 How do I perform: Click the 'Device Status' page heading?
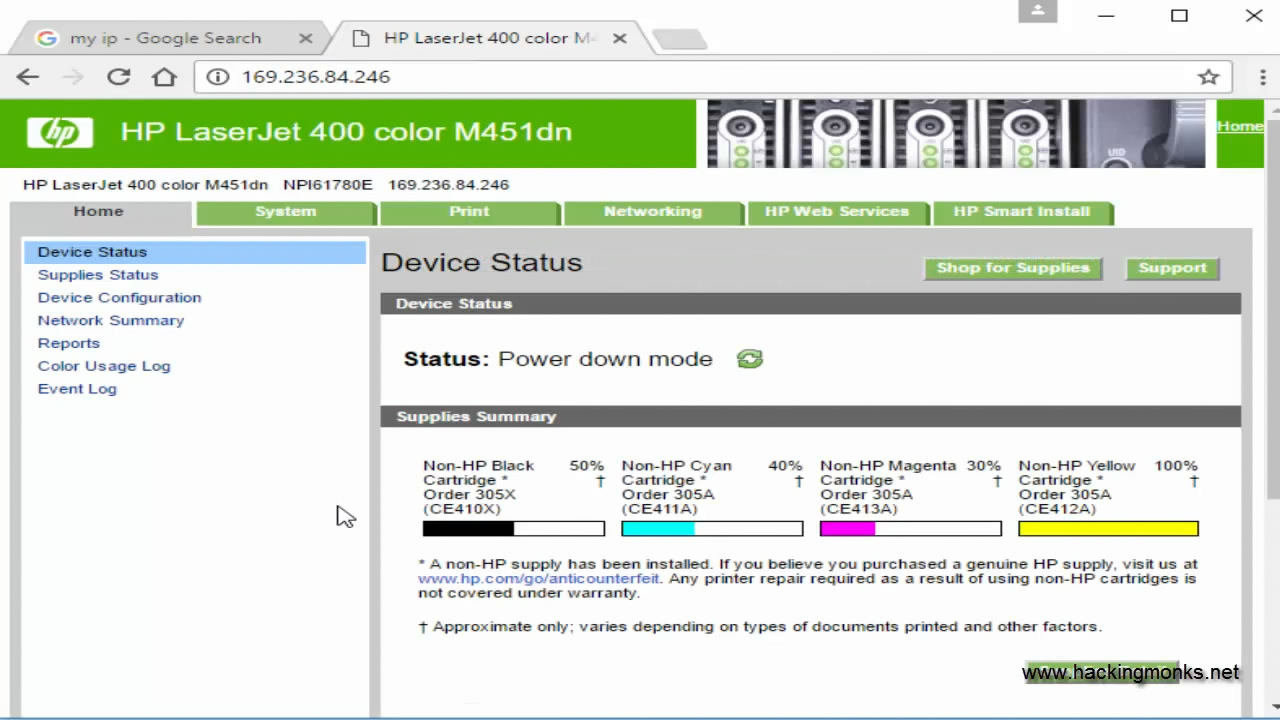point(481,263)
